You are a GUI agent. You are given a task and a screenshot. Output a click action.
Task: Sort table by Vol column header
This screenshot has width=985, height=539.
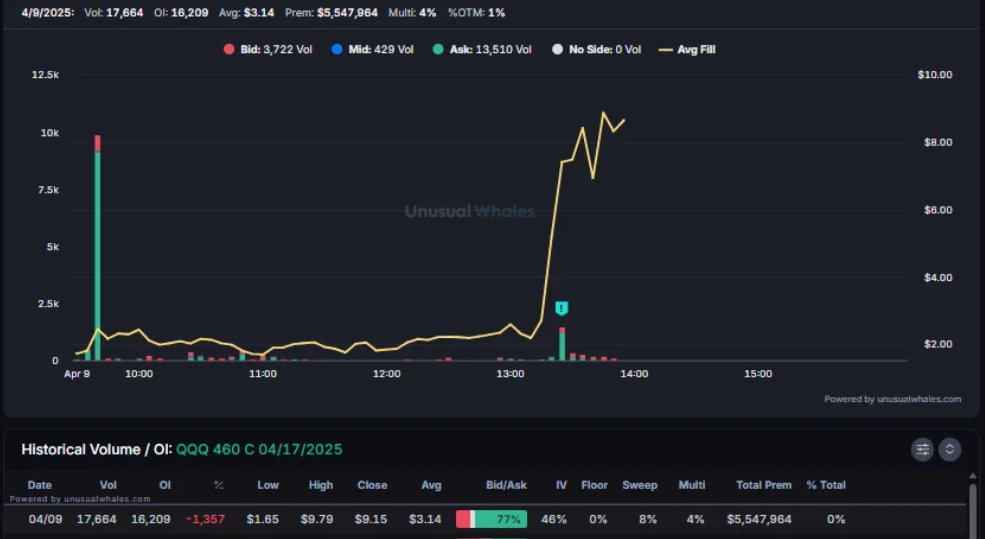[x=108, y=485]
